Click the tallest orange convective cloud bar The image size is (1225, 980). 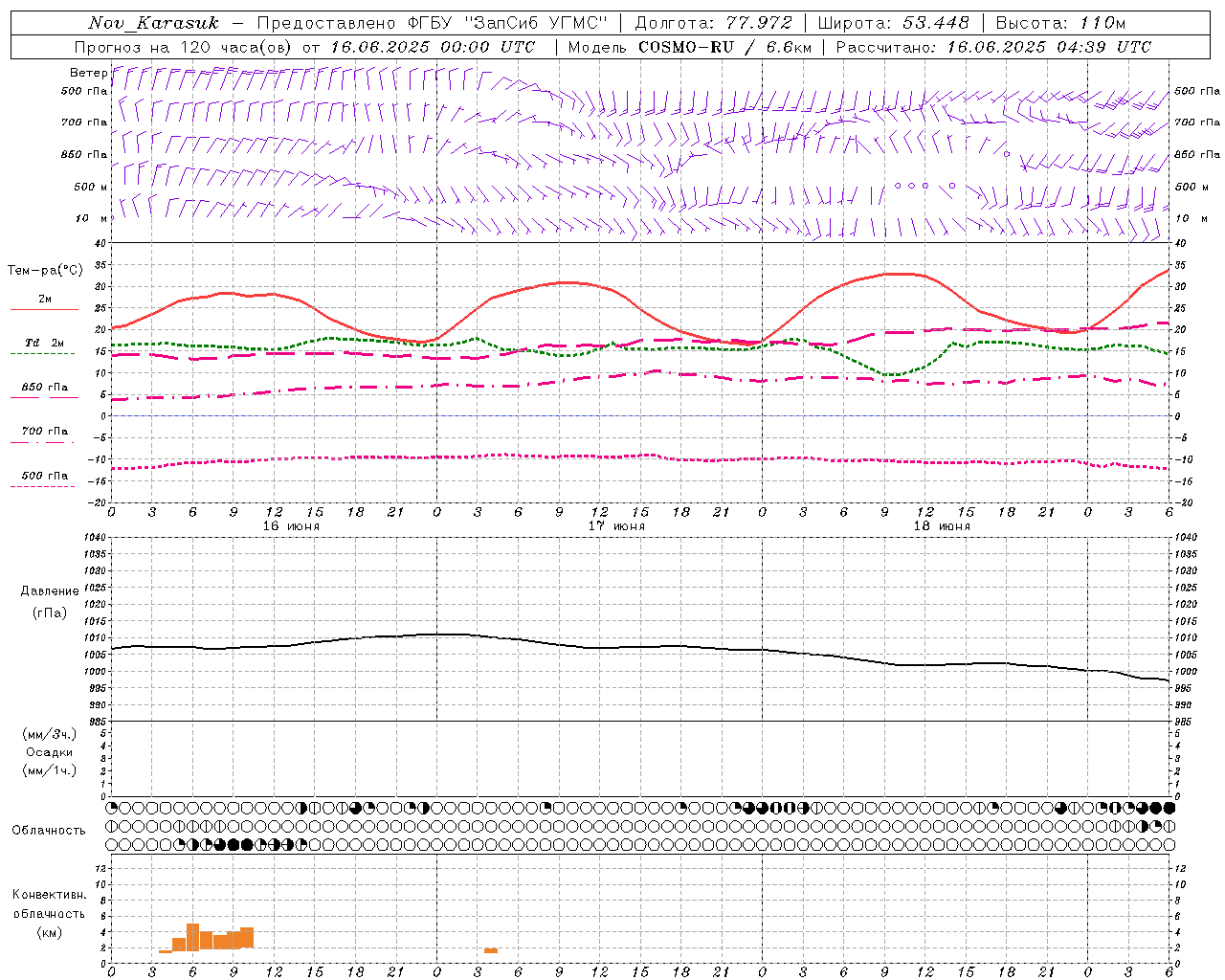tap(192, 937)
